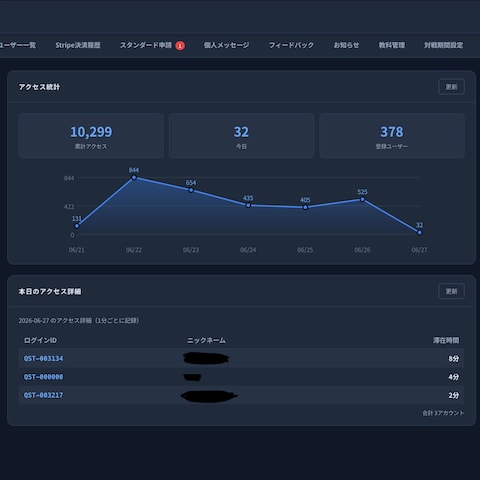The width and height of the screenshot is (480, 480).
Task: Click the 2分 stay time value
Action: [454, 395]
